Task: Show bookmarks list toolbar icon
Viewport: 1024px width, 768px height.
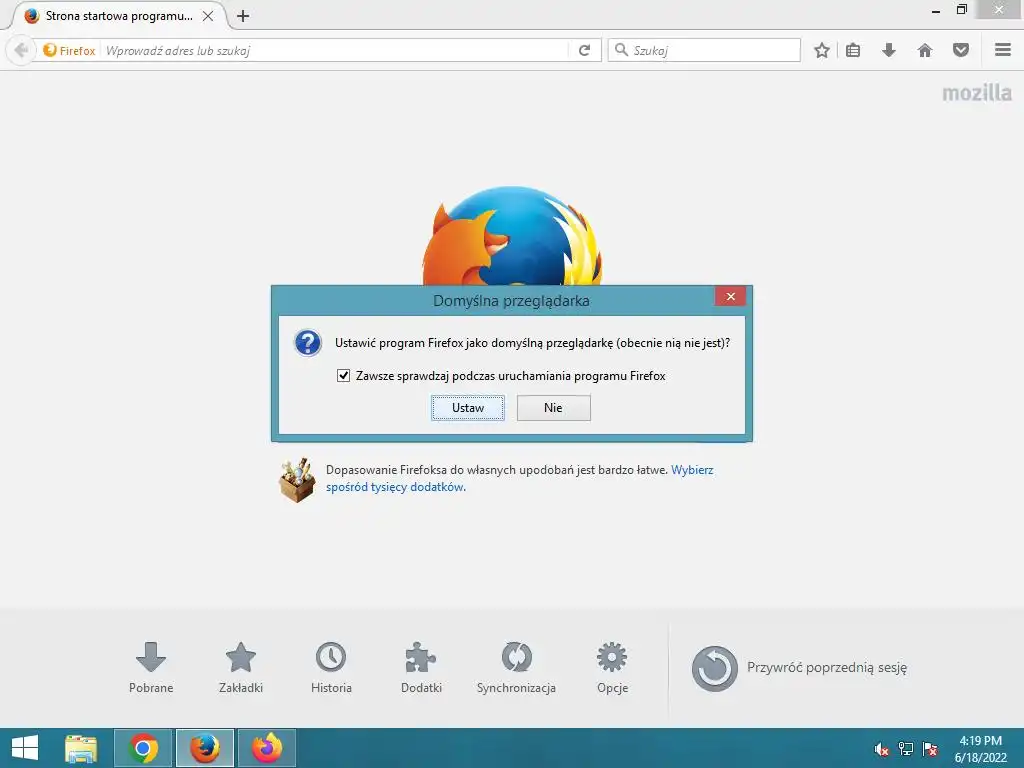Action: tap(853, 50)
